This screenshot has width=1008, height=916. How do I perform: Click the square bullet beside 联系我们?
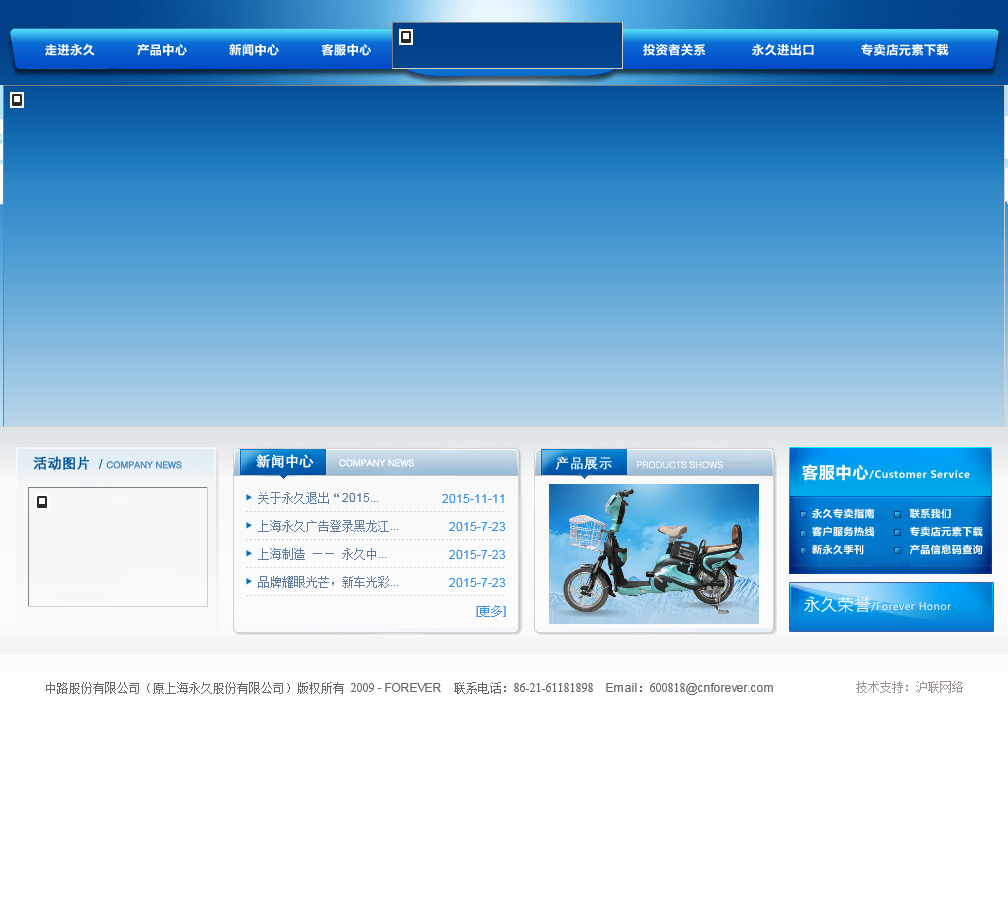897,514
